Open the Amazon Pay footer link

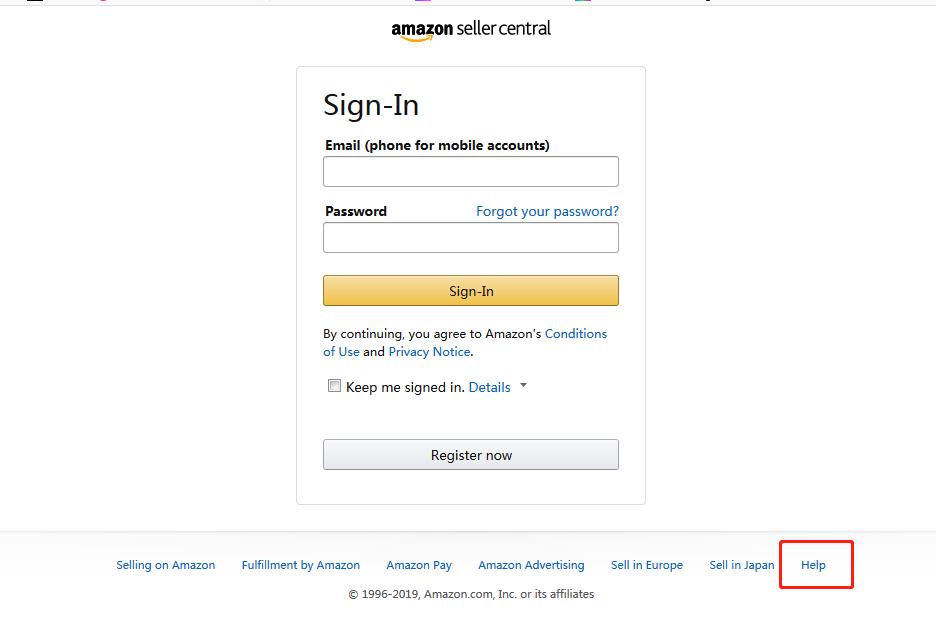click(x=419, y=565)
